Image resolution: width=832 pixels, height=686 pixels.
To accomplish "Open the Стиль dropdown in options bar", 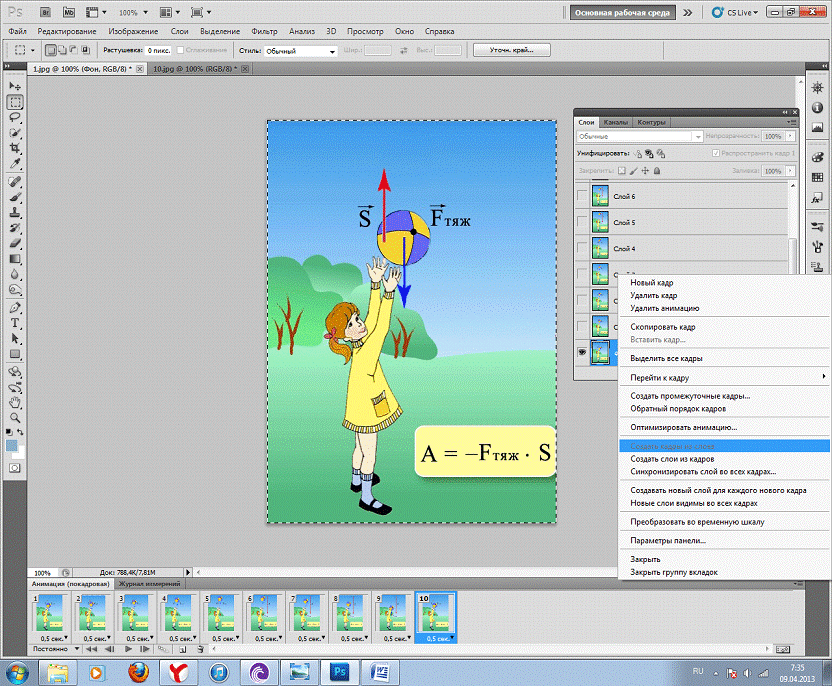I will point(301,50).
